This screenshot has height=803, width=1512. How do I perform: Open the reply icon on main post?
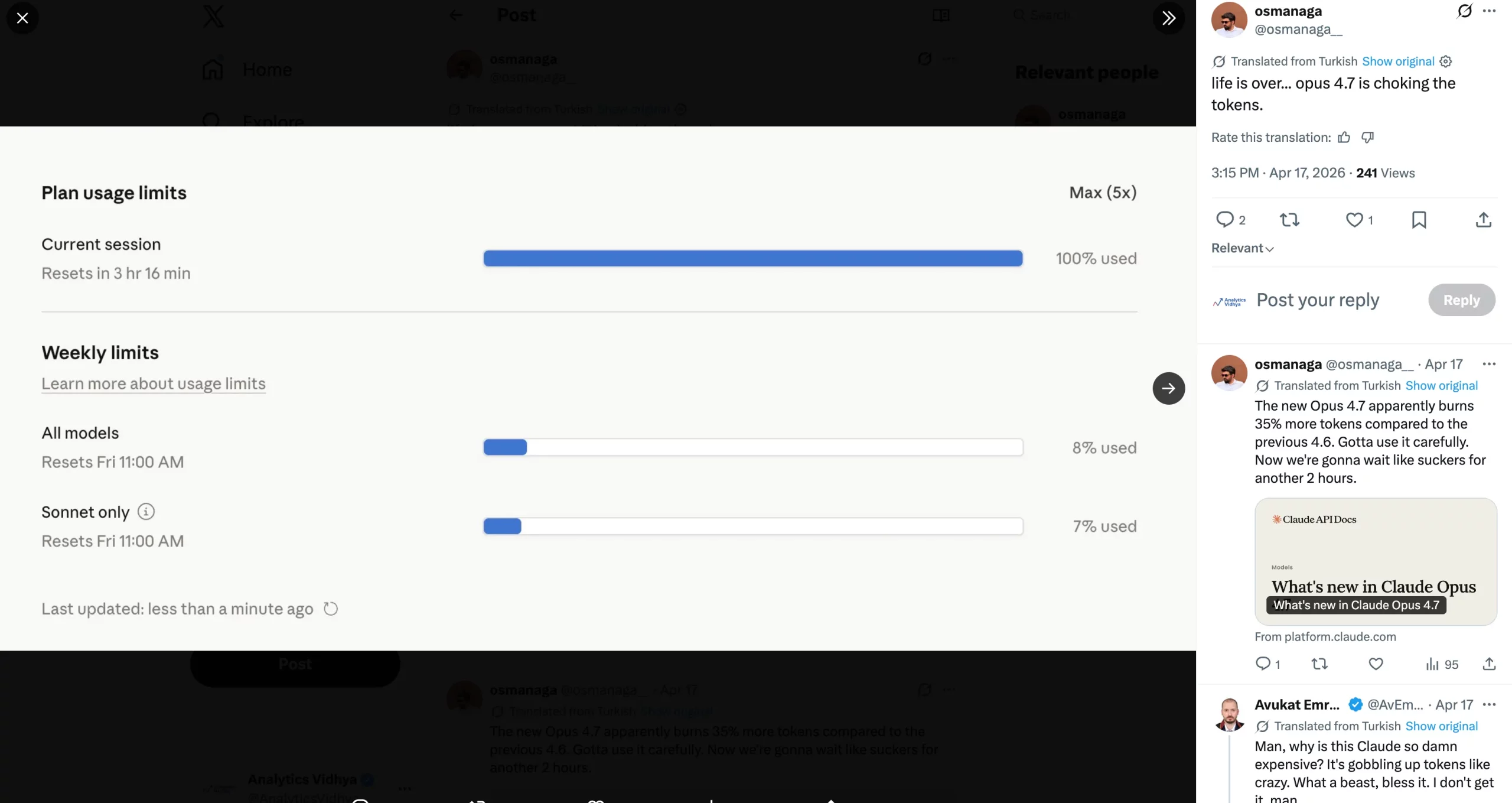[x=1225, y=220]
